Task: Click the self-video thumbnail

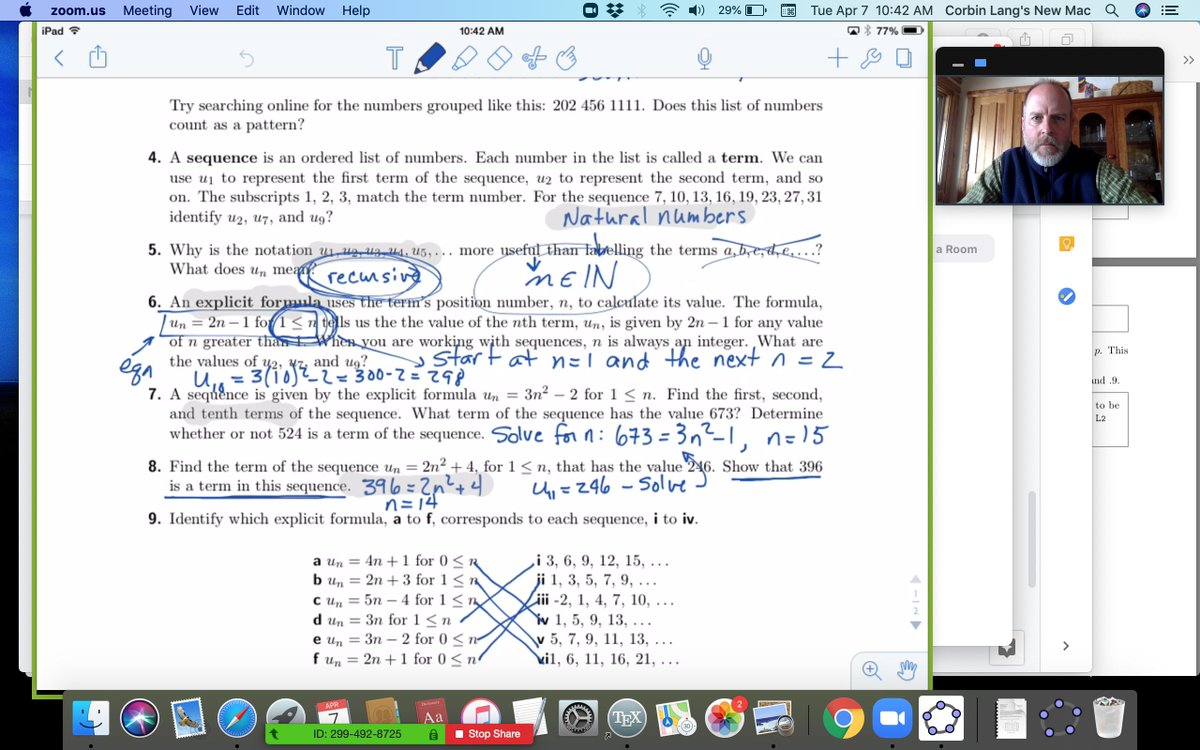Action: click(x=1049, y=142)
